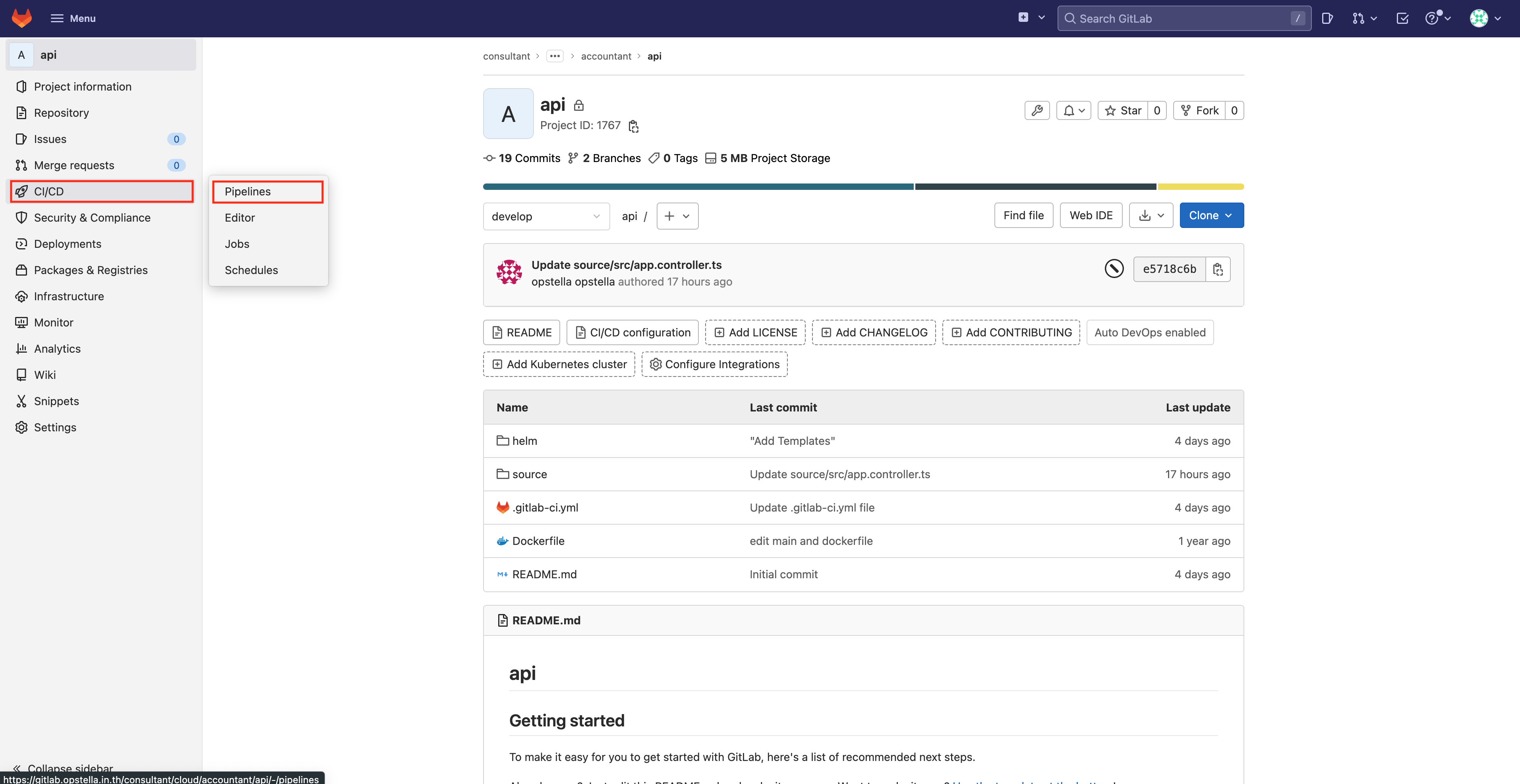
Task: Click the create new plus icon in header
Action: pos(1023,18)
